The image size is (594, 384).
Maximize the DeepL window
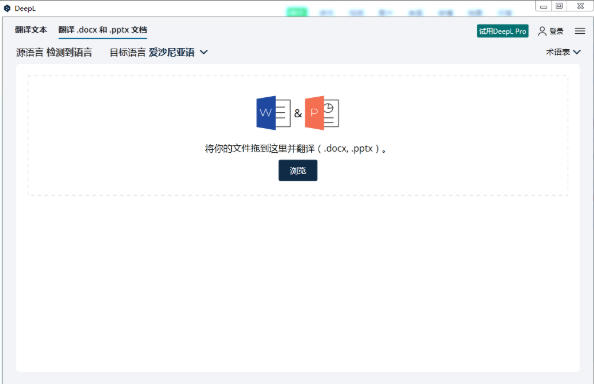click(559, 6)
